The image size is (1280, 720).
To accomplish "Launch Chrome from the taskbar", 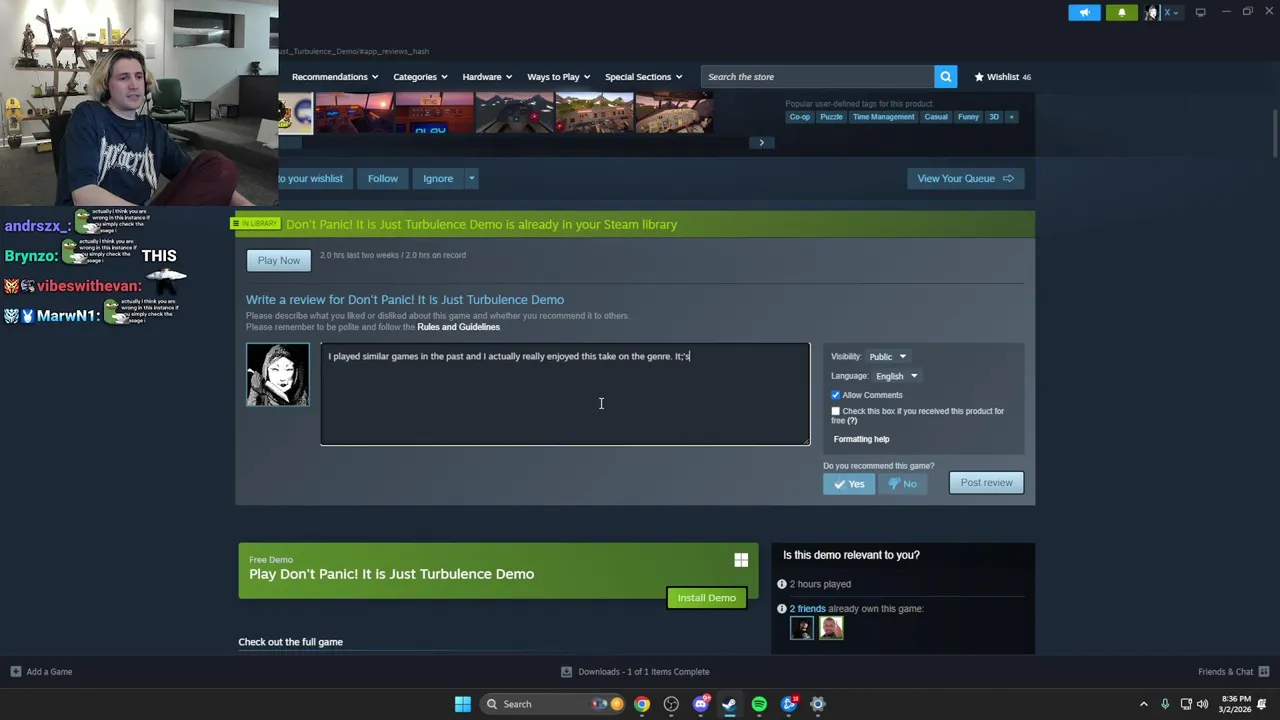I will (642, 704).
